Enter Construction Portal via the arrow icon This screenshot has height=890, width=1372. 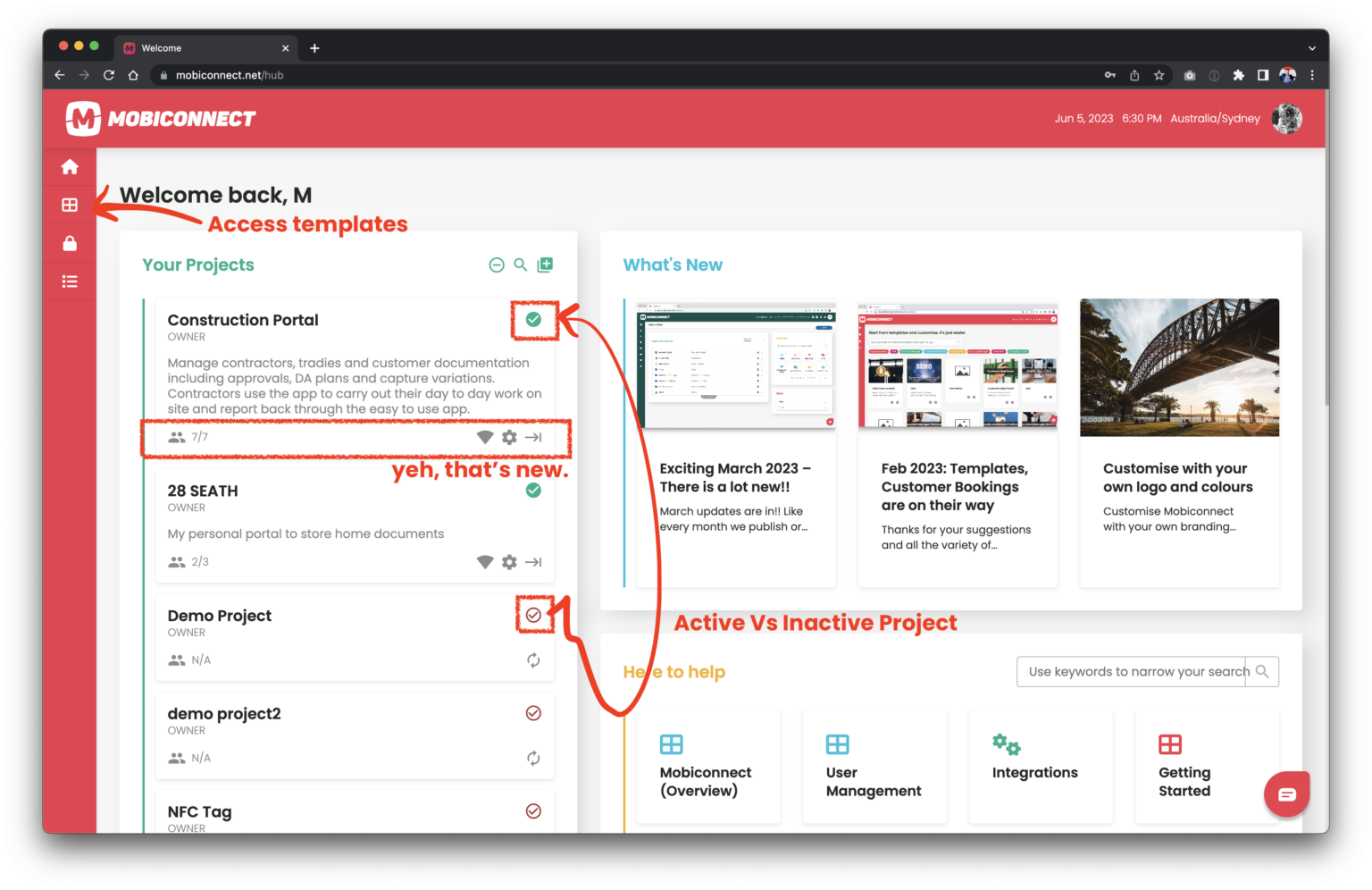coord(533,437)
